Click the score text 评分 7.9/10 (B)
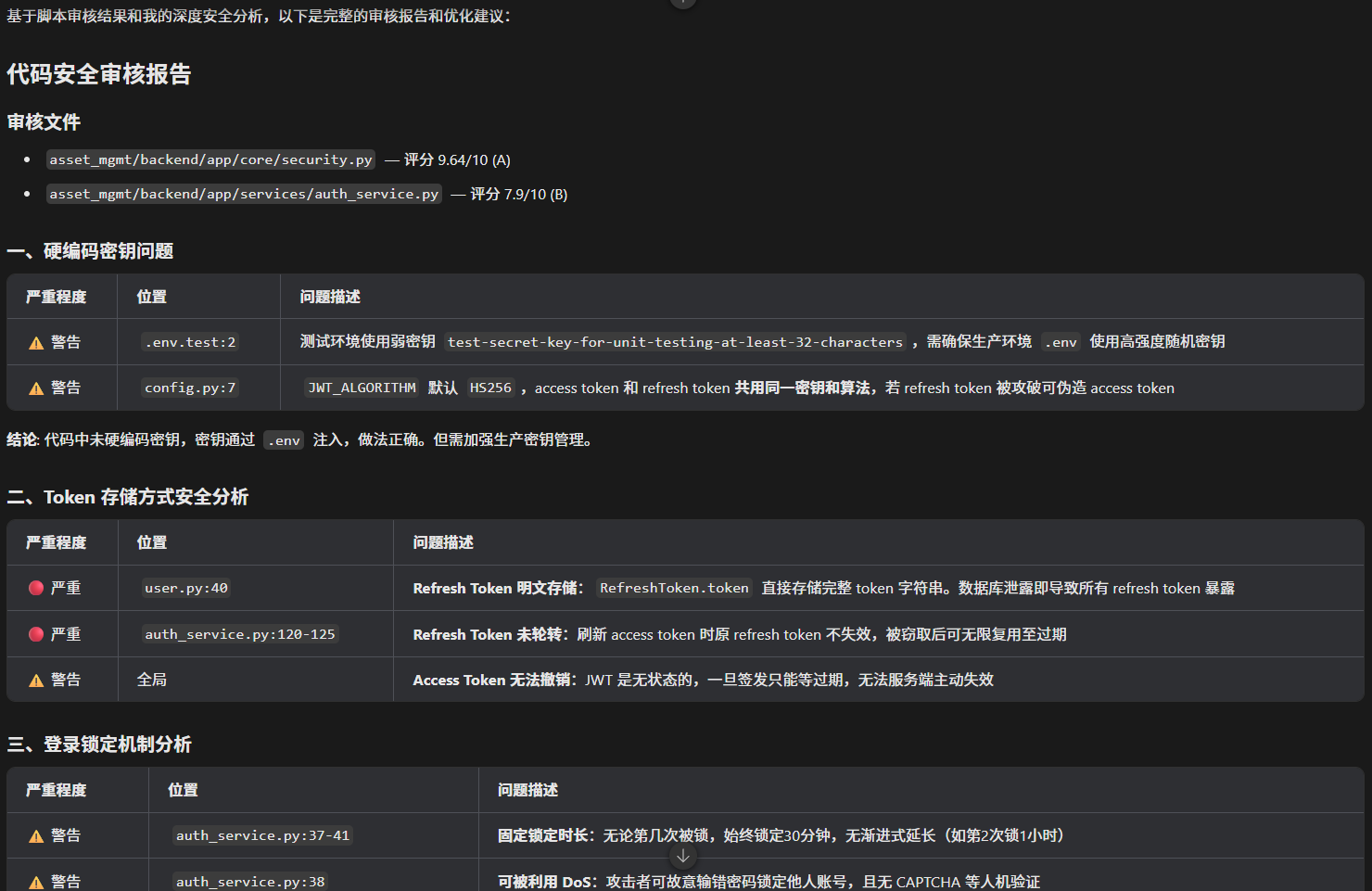Viewport: 1372px width, 891px height. (x=519, y=194)
